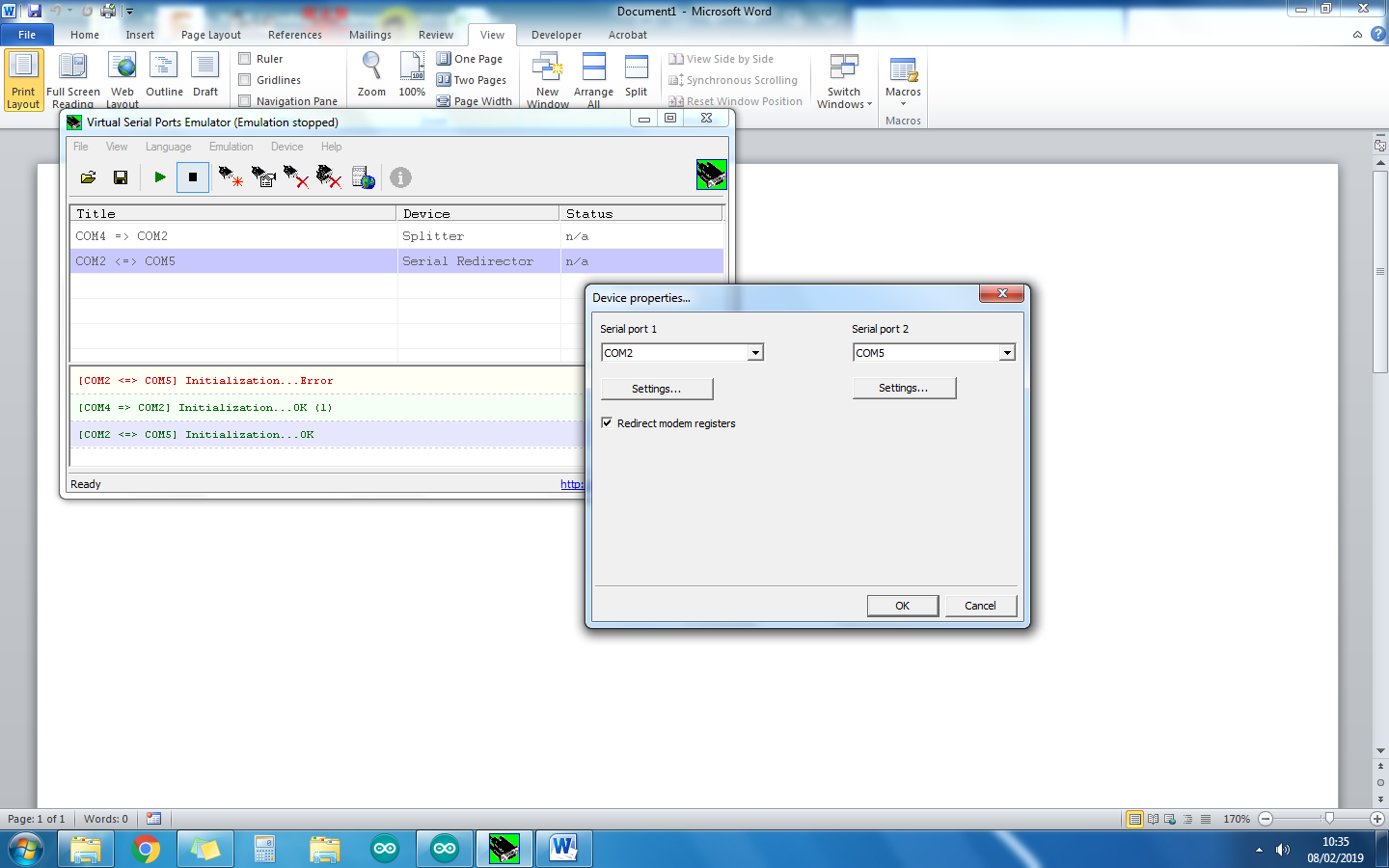1389x868 pixels.
Task: Cancel the Device properties dialog
Action: pos(980,606)
